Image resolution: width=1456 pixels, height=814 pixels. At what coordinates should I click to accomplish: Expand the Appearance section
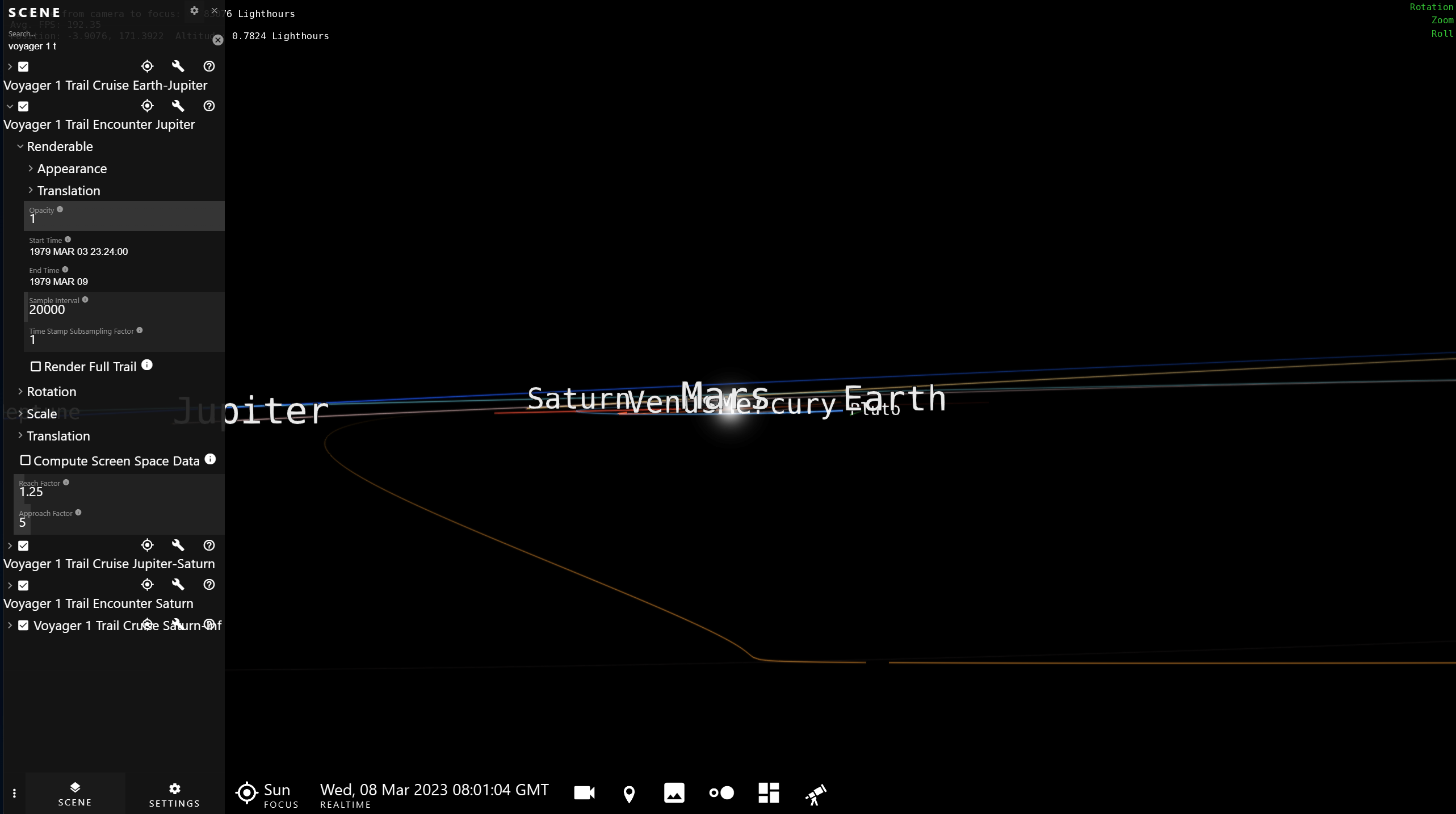[31, 168]
